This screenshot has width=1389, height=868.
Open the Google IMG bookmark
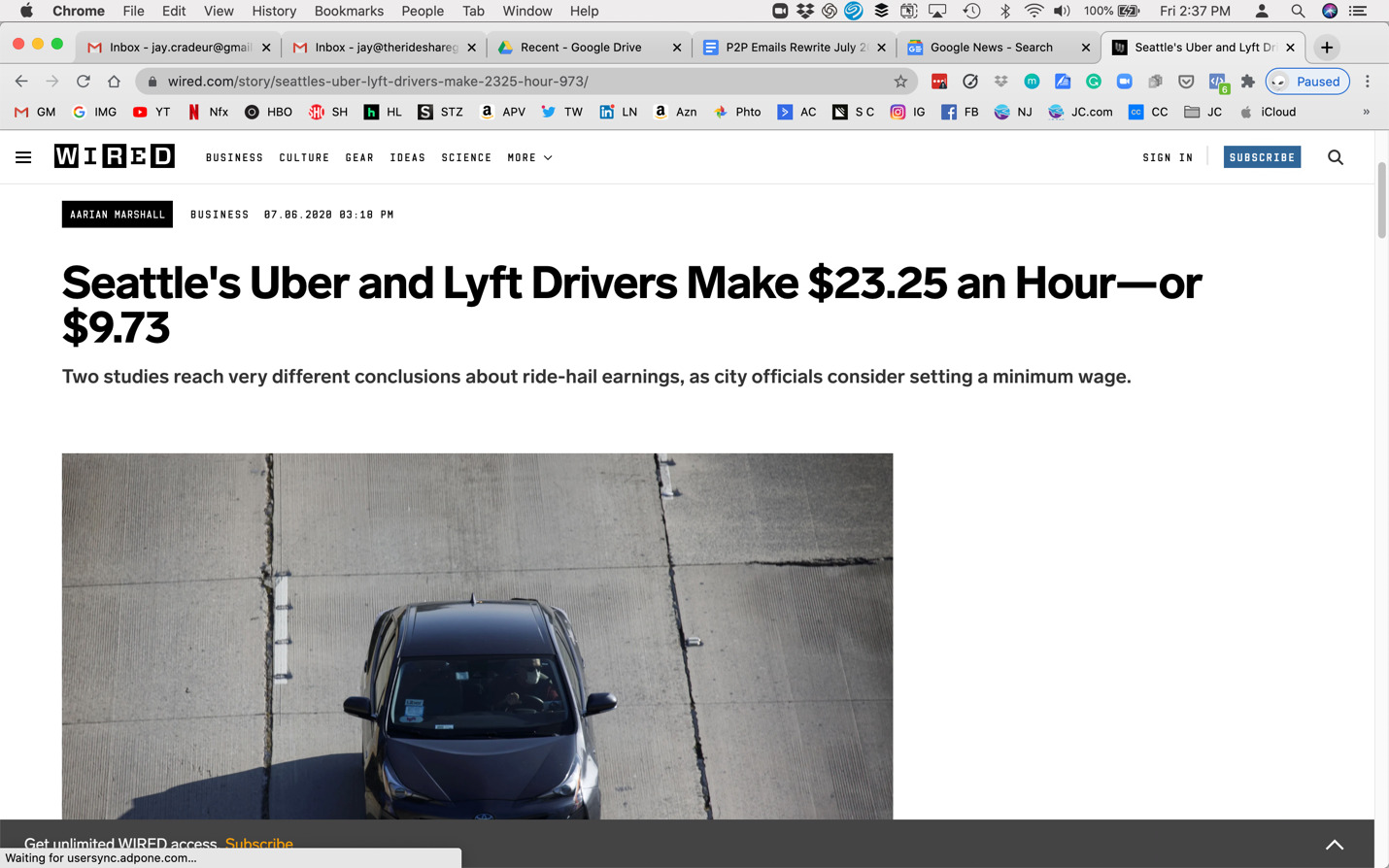(x=94, y=112)
